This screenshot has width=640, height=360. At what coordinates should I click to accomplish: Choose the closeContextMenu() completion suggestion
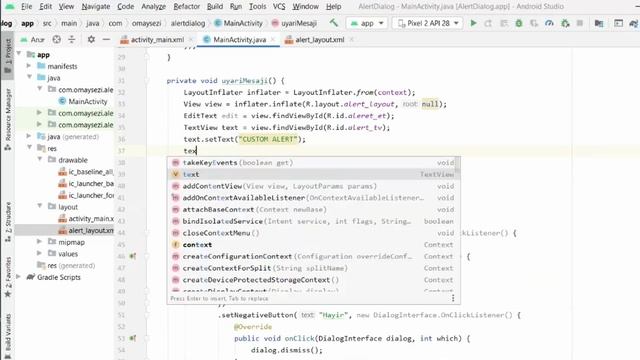[x=313, y=233]
